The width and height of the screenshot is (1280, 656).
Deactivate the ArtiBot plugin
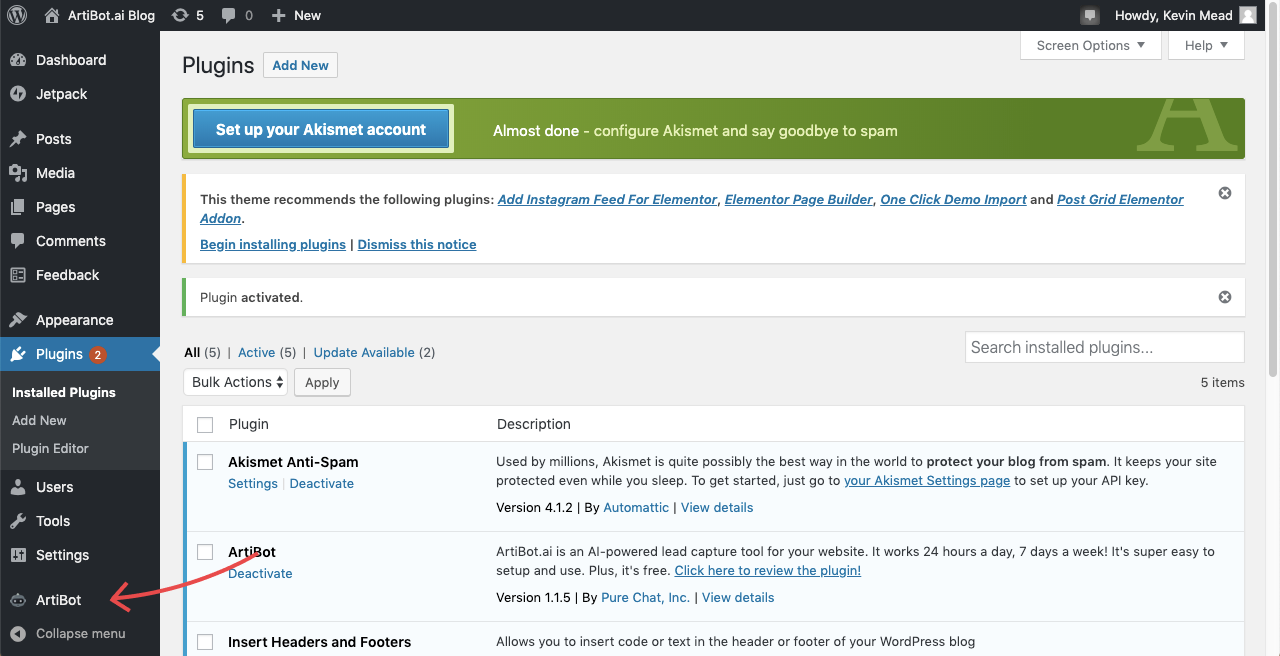pos(260,573)
